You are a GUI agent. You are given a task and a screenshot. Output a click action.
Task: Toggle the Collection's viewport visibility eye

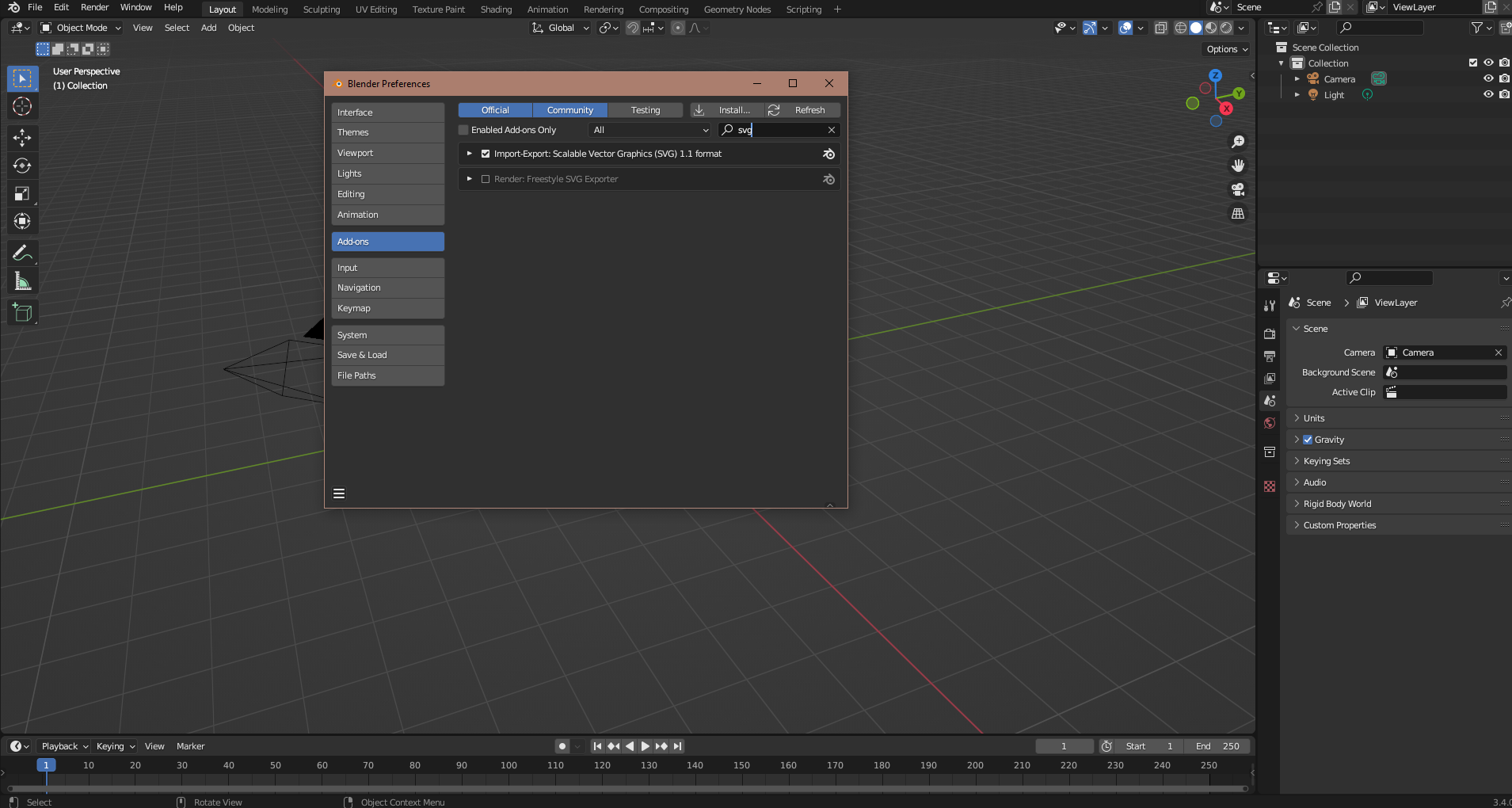pyautogui.click(x=1488, y=63)
